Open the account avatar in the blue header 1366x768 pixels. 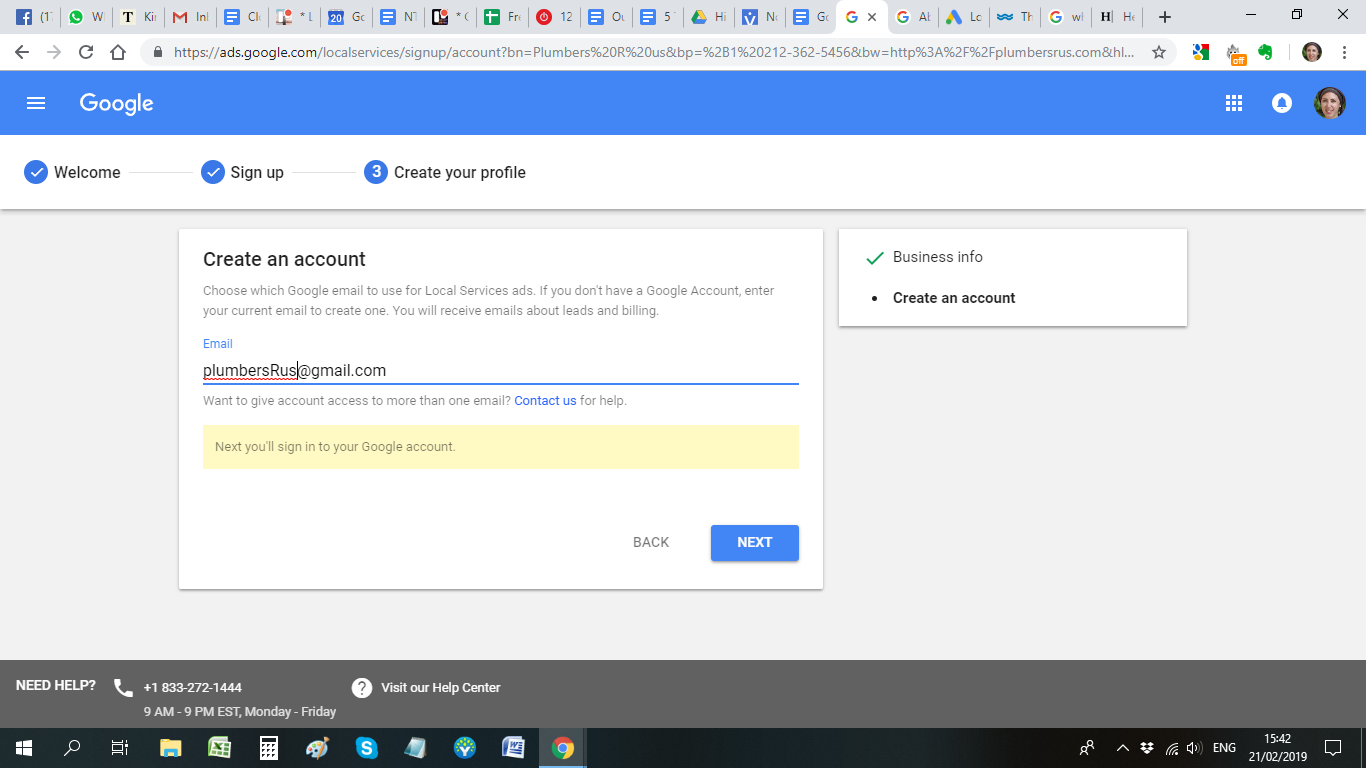1329,103
